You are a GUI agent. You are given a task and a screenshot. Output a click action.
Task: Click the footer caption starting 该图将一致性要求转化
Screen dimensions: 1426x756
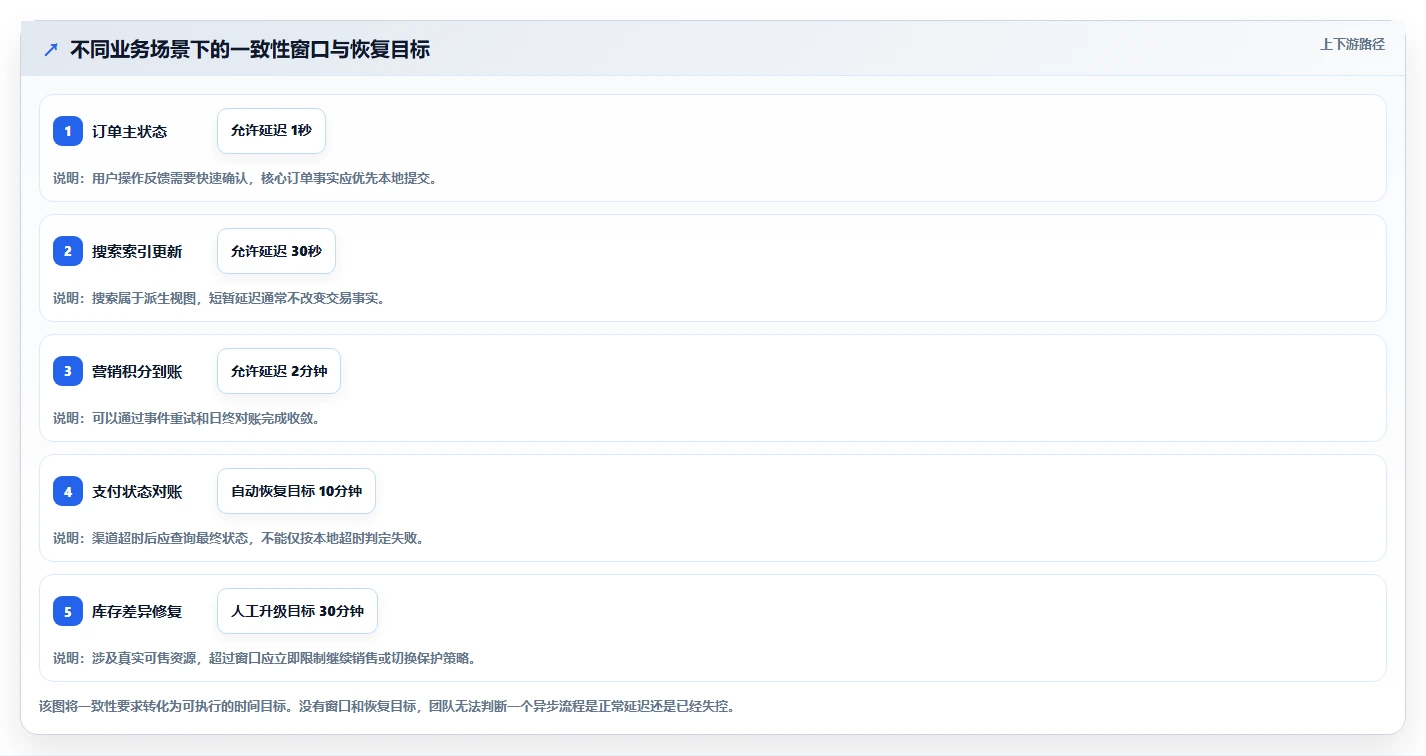tap(388, 706)
